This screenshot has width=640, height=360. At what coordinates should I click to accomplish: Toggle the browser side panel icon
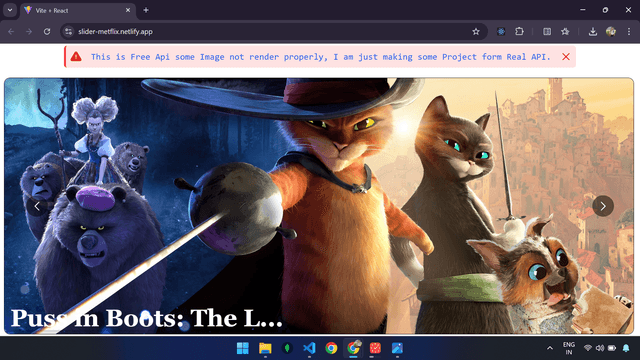[x=547, y=31]
